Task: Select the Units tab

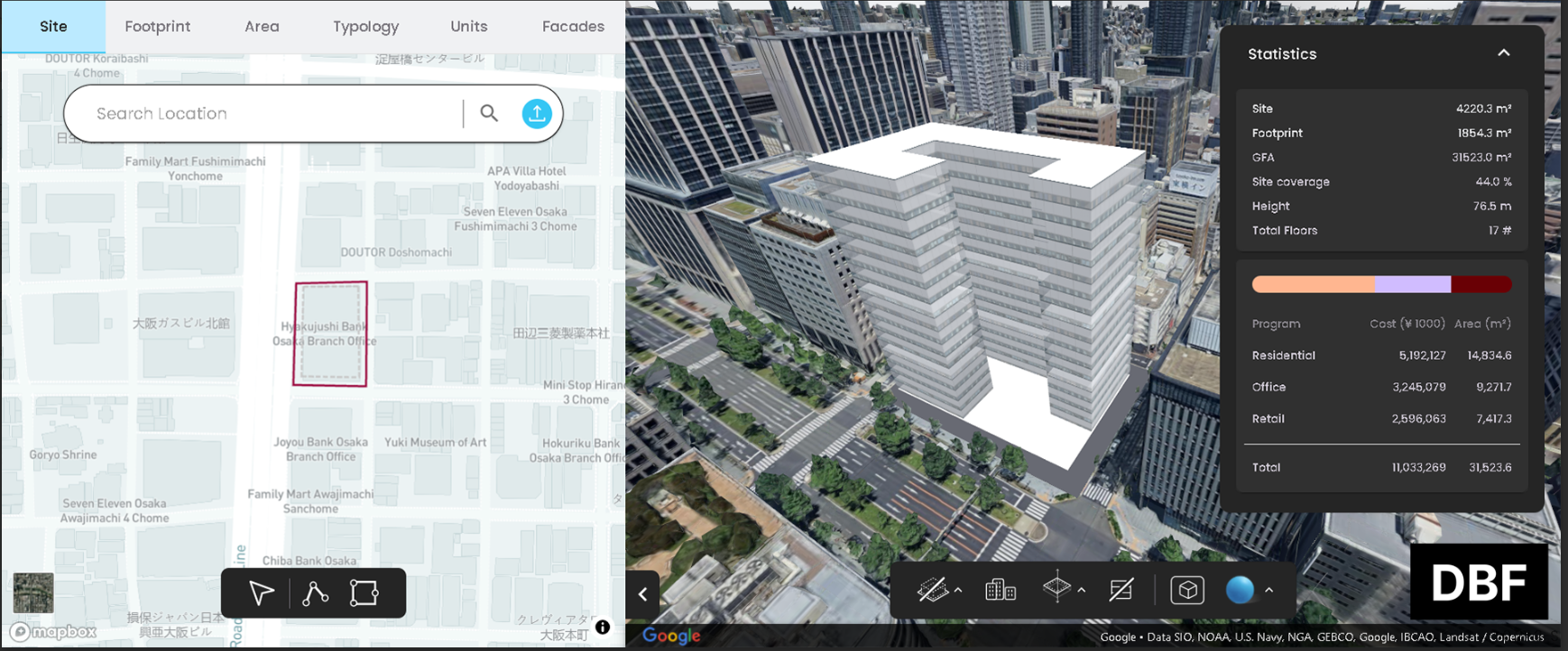Action: (469, 26)
